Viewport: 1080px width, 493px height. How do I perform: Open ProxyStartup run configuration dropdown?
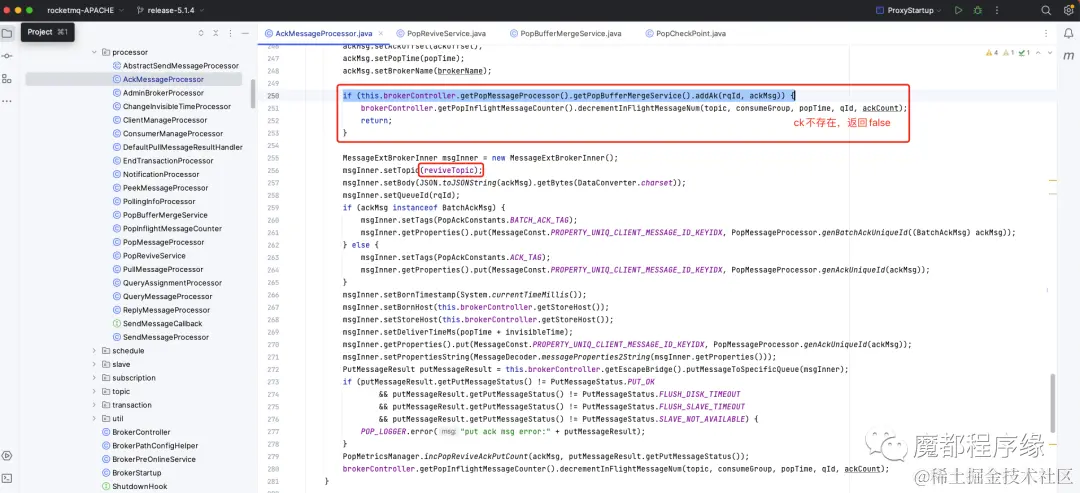(x=908, y=10)
